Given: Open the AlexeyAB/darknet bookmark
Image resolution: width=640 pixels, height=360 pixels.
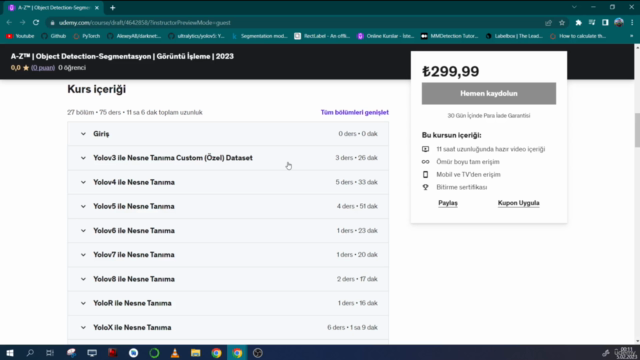Looking at the screenshot, I should (134, 36).
